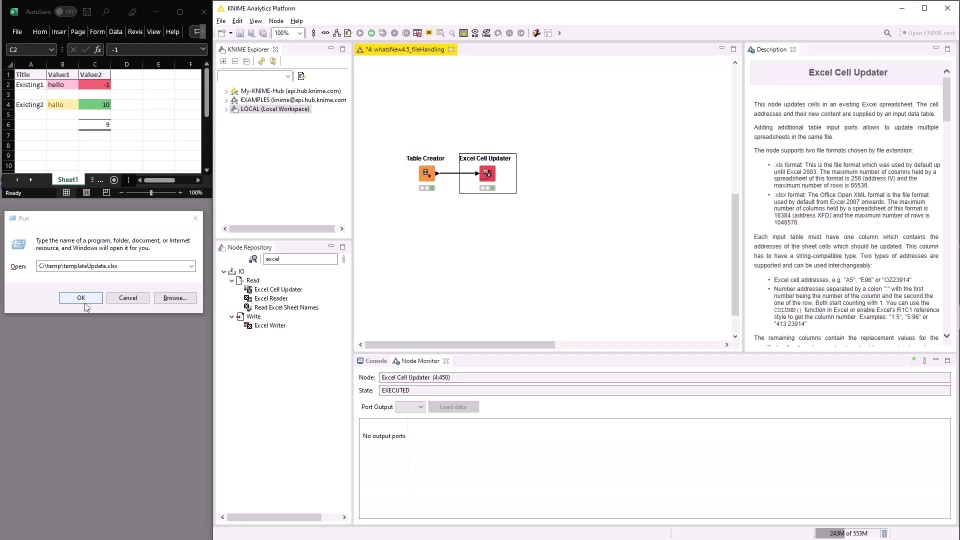
Task: Select Excel cell containing Existing2
Action: tap(30, 105)
